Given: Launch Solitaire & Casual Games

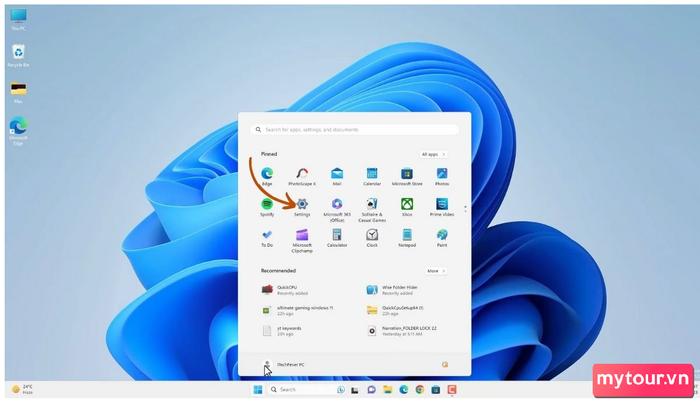Looking at the screenshot, I should [x=372, y=210].
